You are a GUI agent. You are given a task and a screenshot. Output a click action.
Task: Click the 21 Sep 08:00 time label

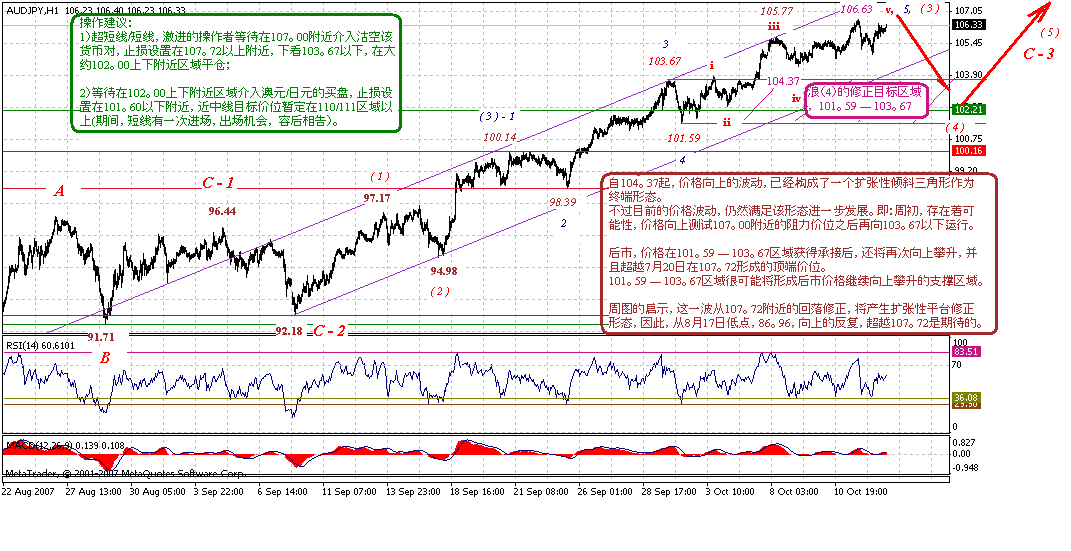pos(541,491)
